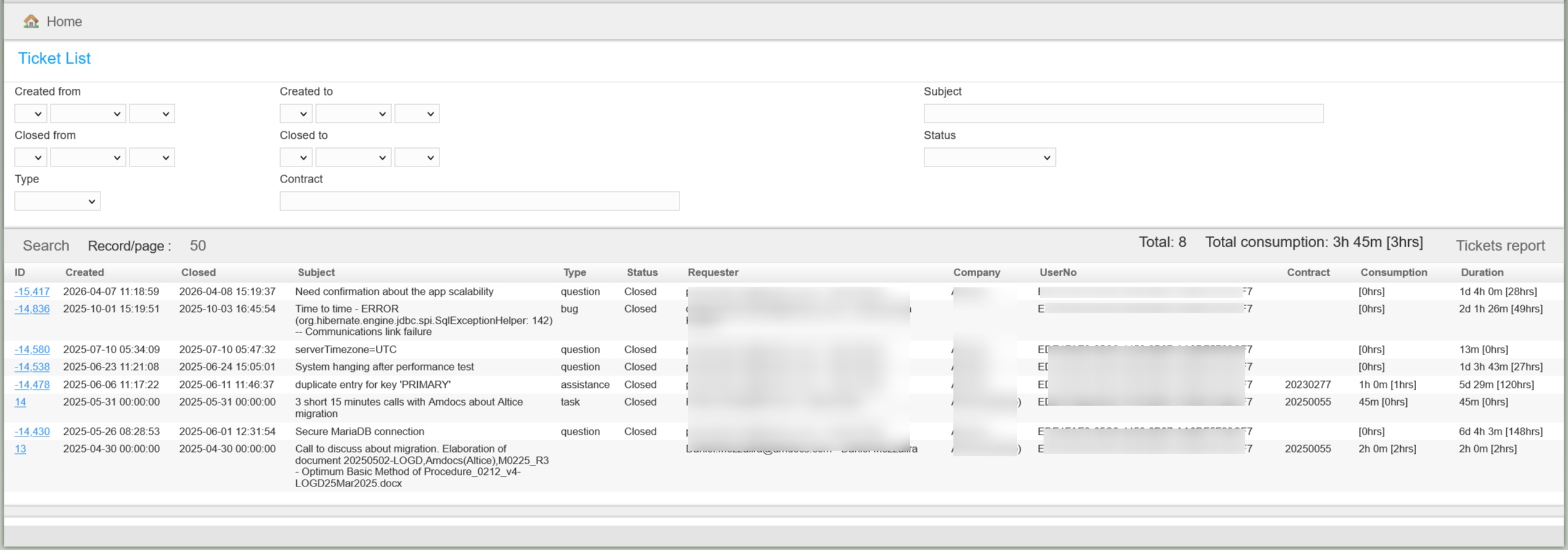The width and height of the screenshot is (1568, 550).
Task: Change Record/page value 50
Action: click(x=197, y=246)
